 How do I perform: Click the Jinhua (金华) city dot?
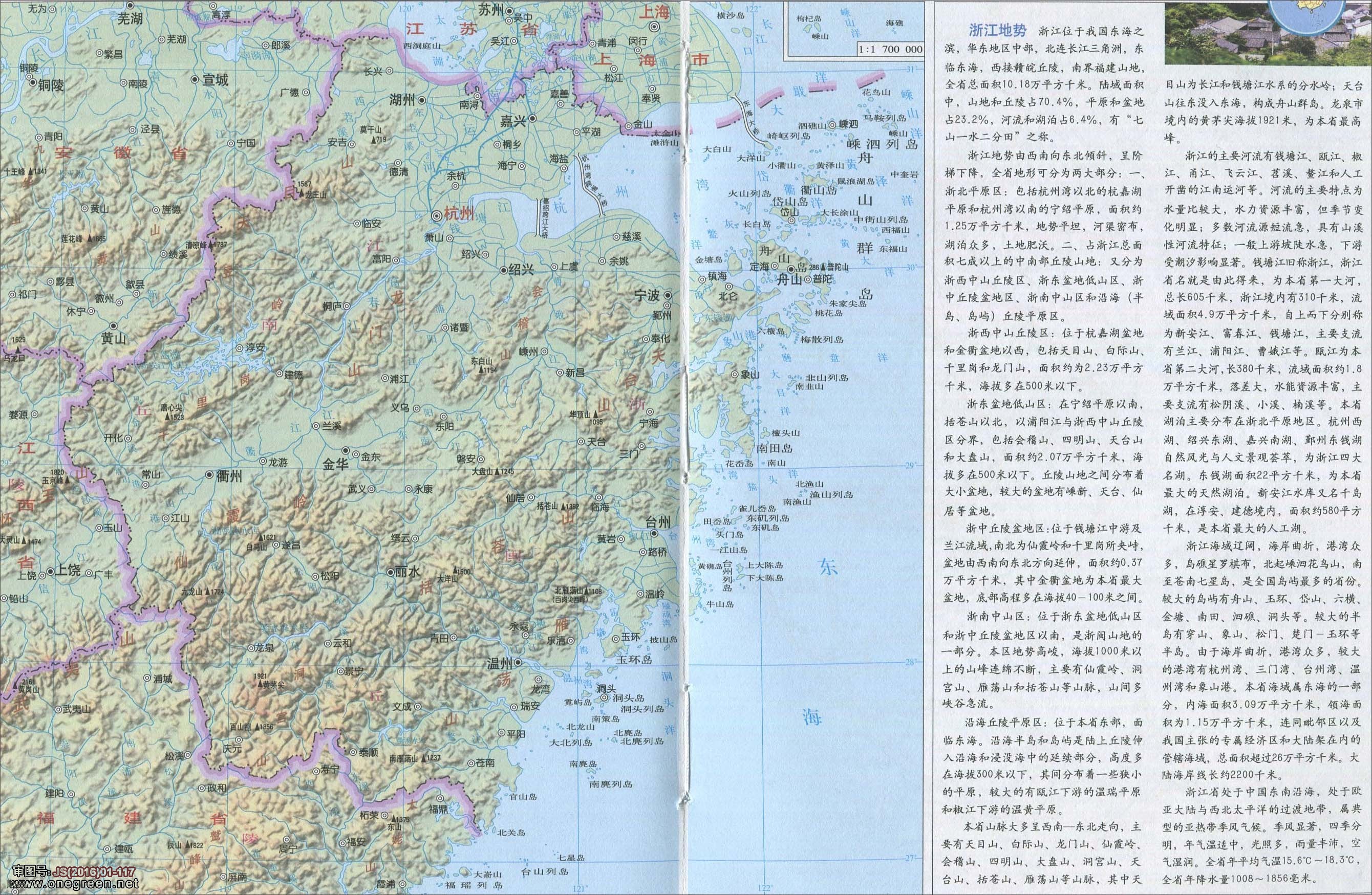click(x=346, y=450)
